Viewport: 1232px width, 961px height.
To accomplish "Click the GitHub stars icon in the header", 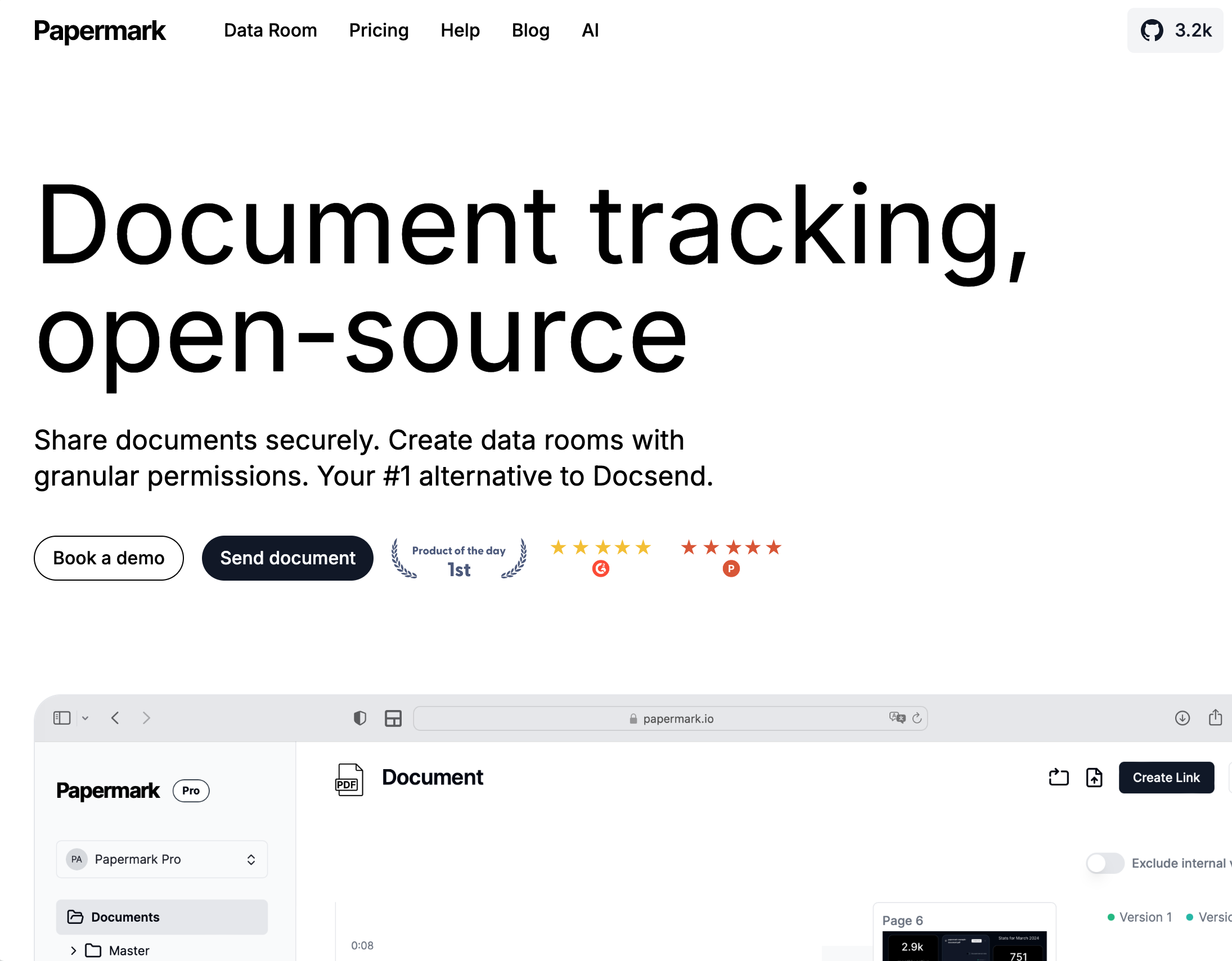I will pos(1153,30).
